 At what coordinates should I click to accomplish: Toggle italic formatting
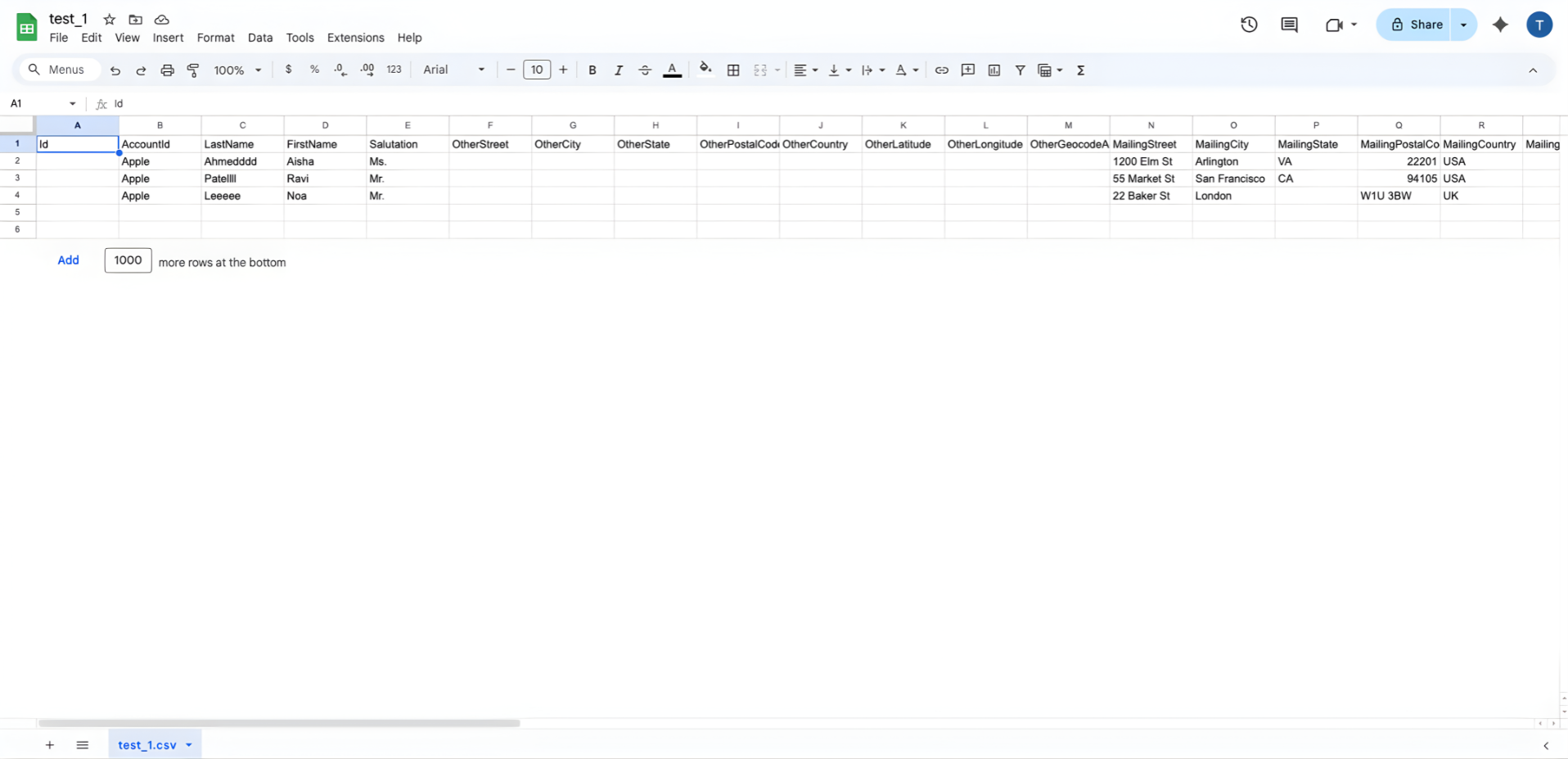click(x=618, y=70)
